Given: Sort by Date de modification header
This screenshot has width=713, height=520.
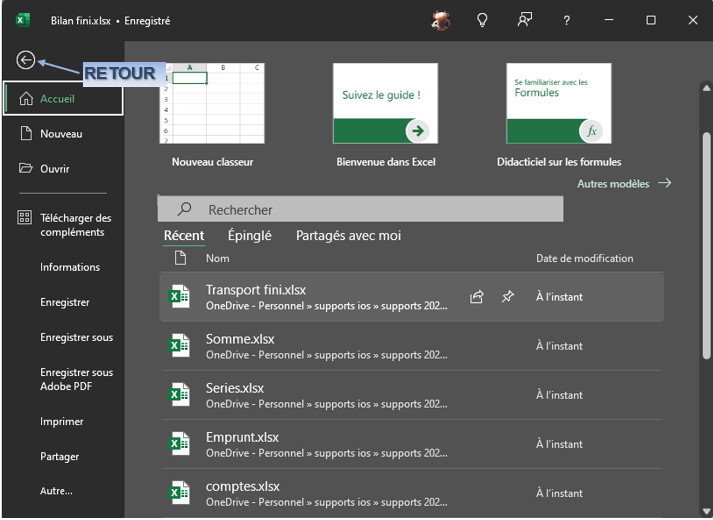Looking at the screenshot, I should point(584,258).
